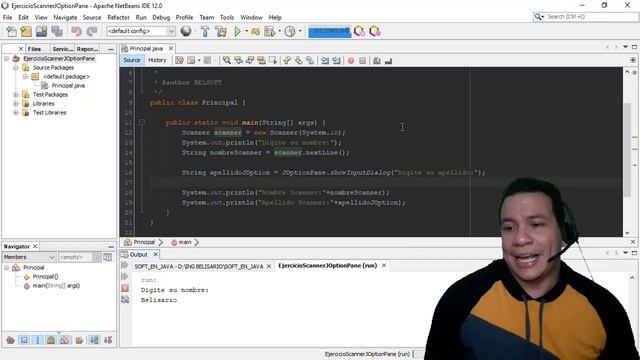Screen dimensions: 640x360
Task: Open the Run Project dropdown arrow
Action: tap(246, 31)
